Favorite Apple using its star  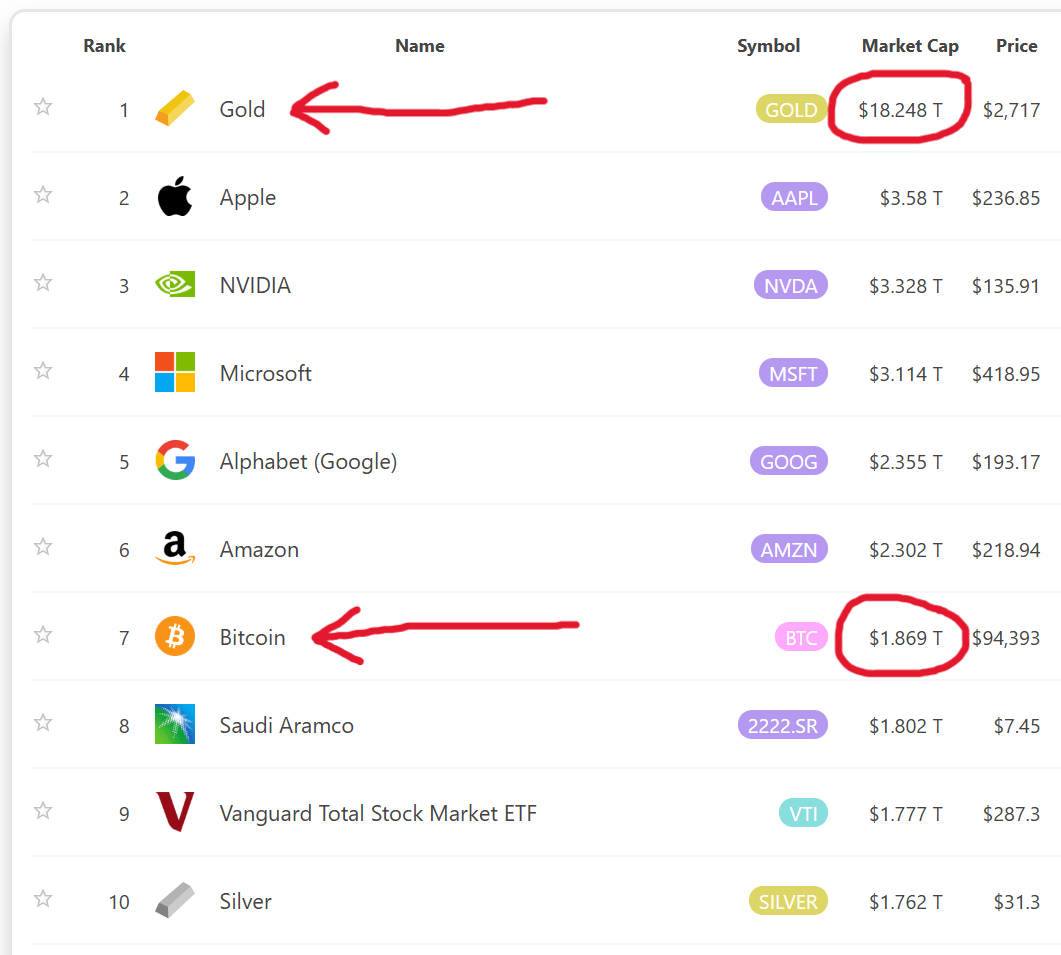[42, 195]
